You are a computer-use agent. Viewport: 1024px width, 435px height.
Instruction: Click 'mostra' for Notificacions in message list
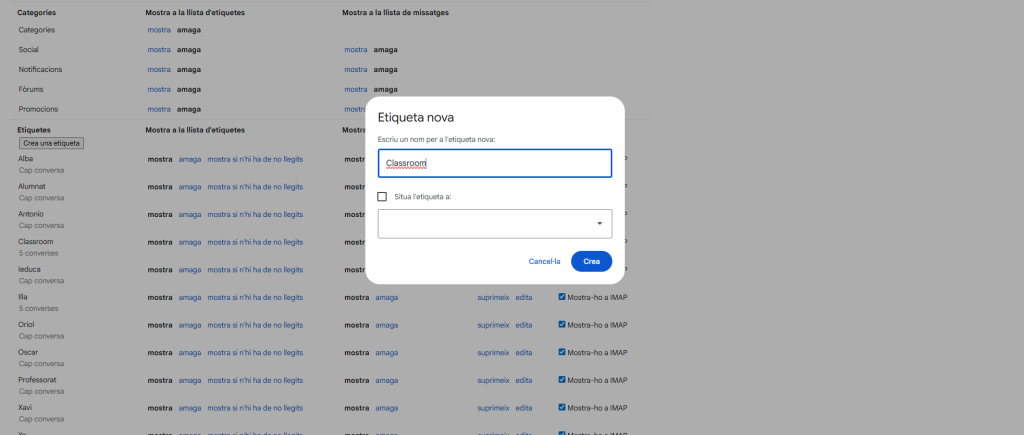[x=356, y=69]
